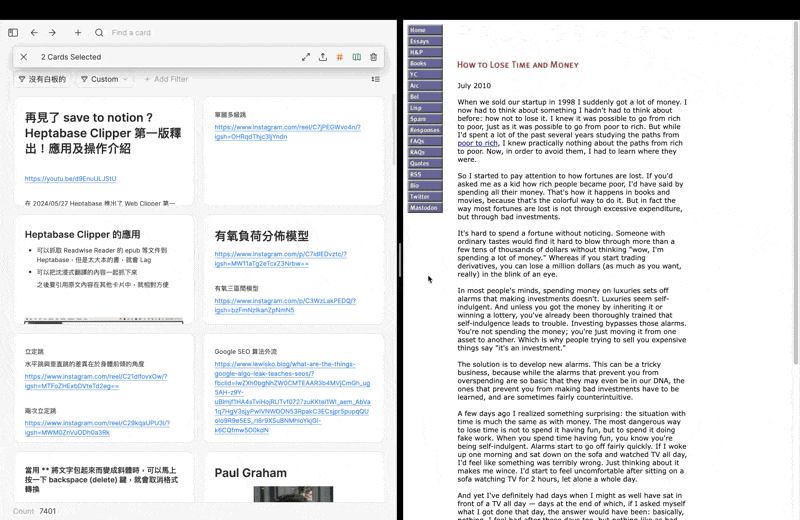Image resolution: width=800 pixels, height=520 pixels.
Task: Switch layout with the list view icon
Action: tap(376, 79)
